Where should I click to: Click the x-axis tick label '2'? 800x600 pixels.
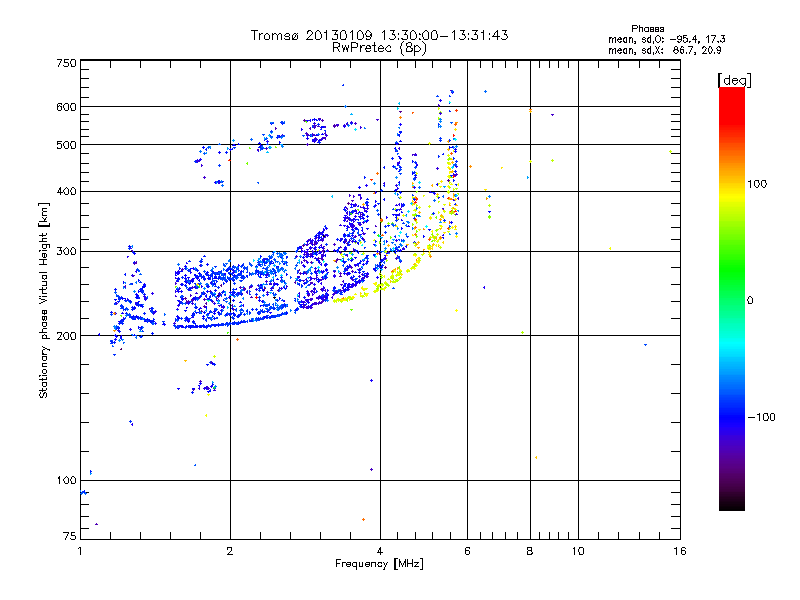[x=230, y=551]
